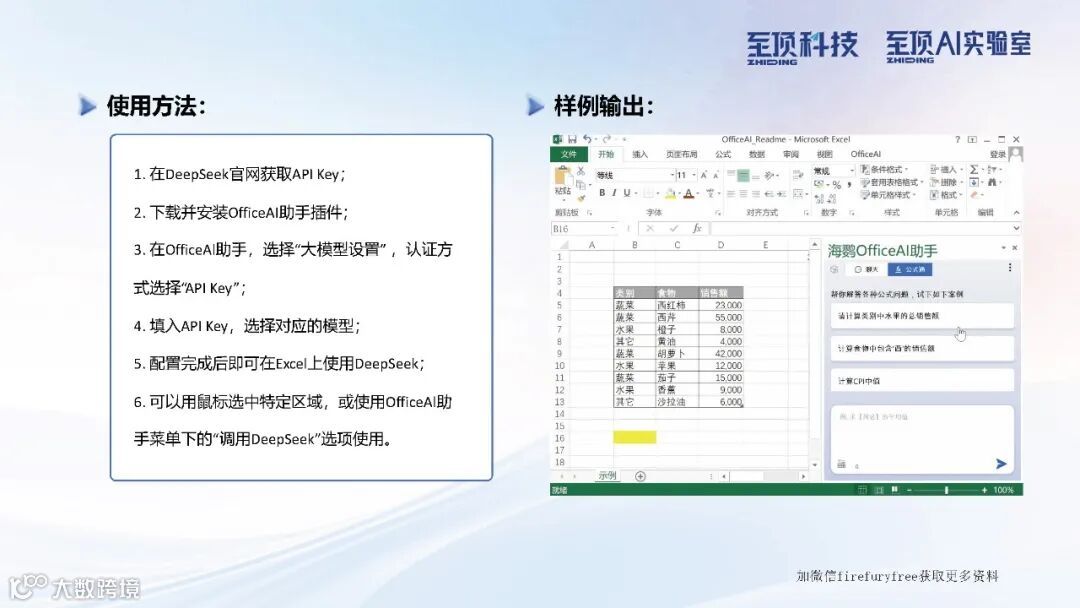
Task: Click the 计算CPI中值 suggestion
Action: (922, 381)
